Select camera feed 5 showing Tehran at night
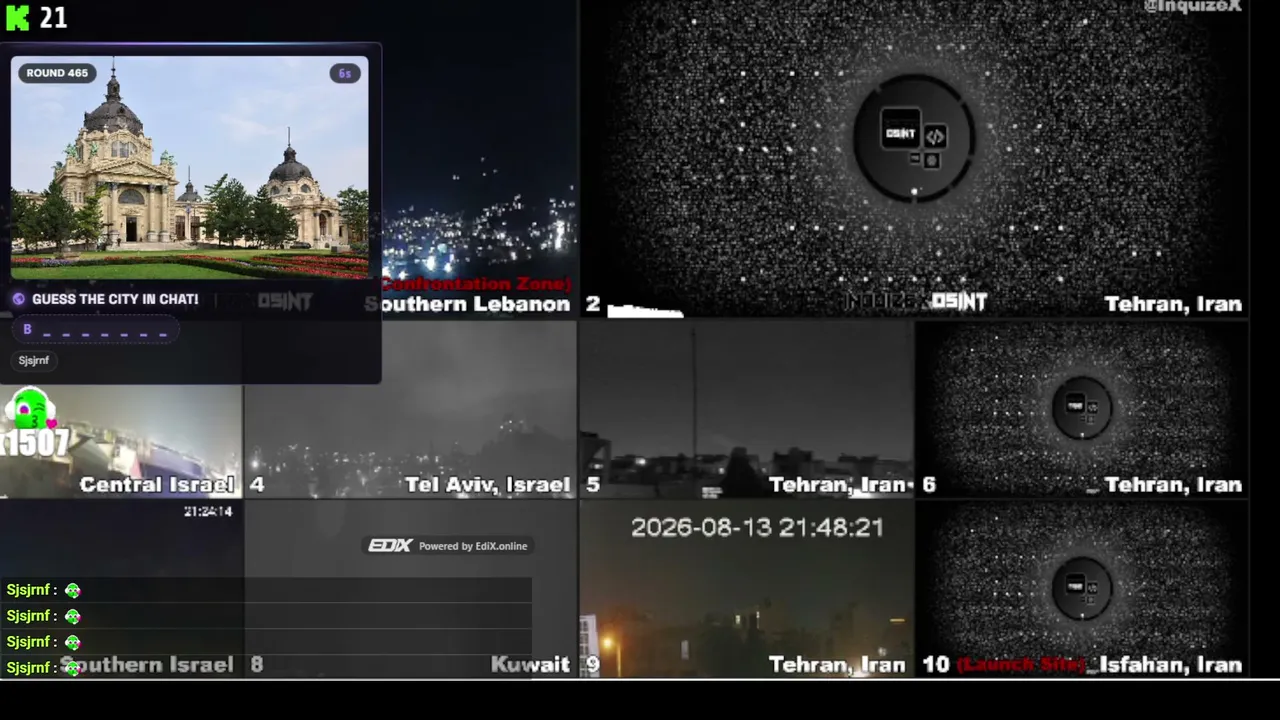The width and height of the screenshot is (1280, 720). 746,408
